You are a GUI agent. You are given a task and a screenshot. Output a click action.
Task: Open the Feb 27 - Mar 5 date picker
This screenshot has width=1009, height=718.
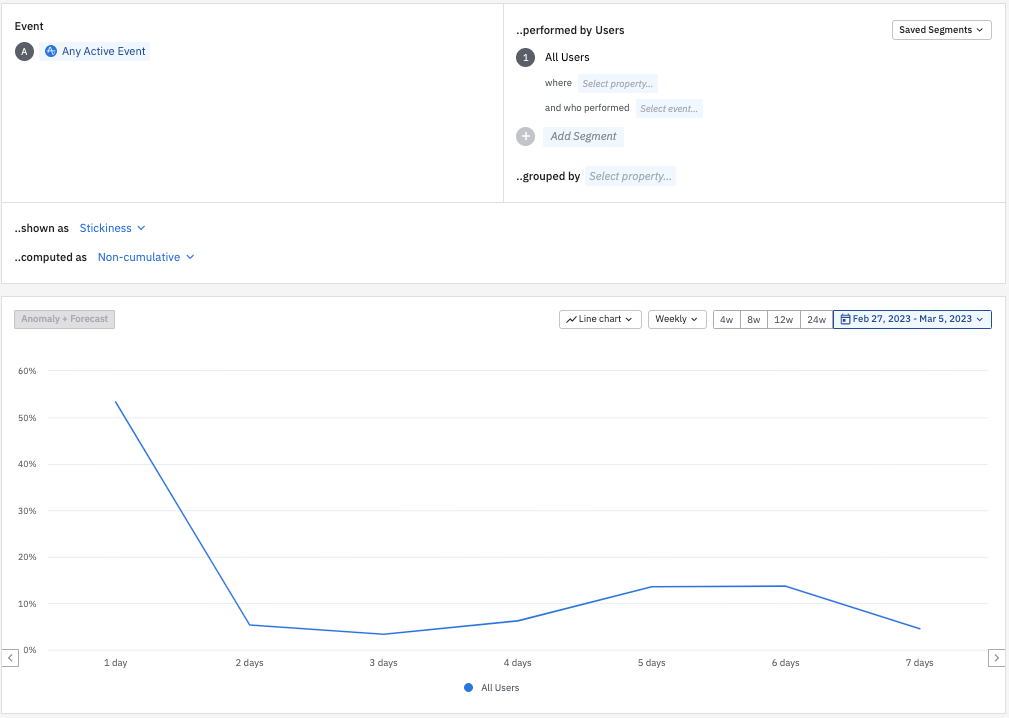pyautogui.click(x=912, y=319)
